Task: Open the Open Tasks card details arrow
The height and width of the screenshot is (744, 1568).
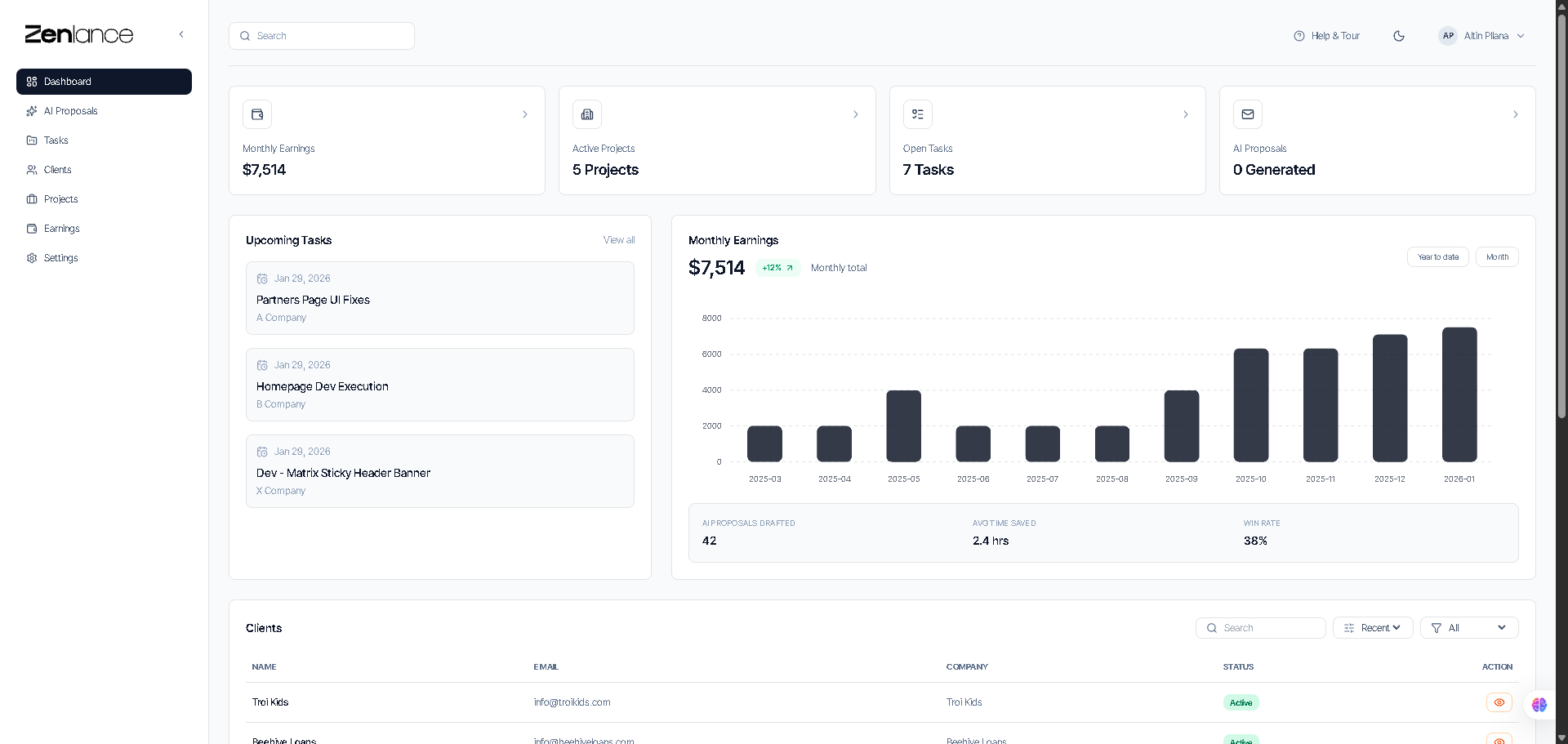Action: 1186,114
